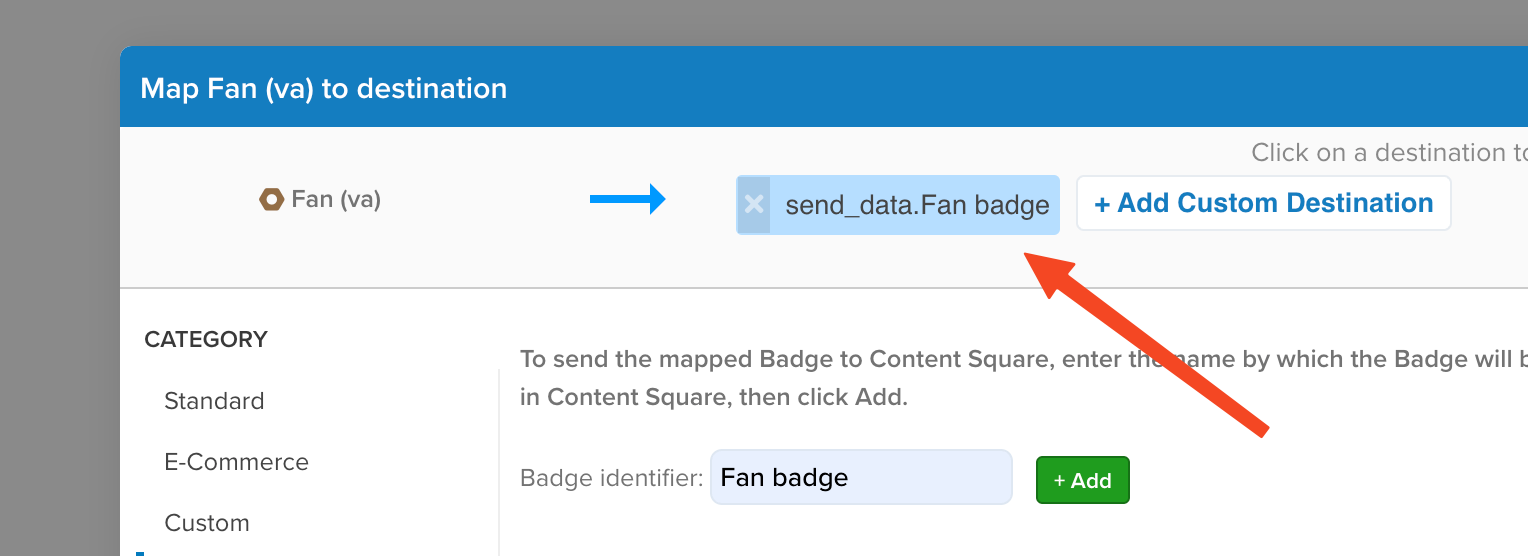Screen dimensions: 1528x556
Task: Click the Map Fan (va) to destination title
Action: click(323, 88)
